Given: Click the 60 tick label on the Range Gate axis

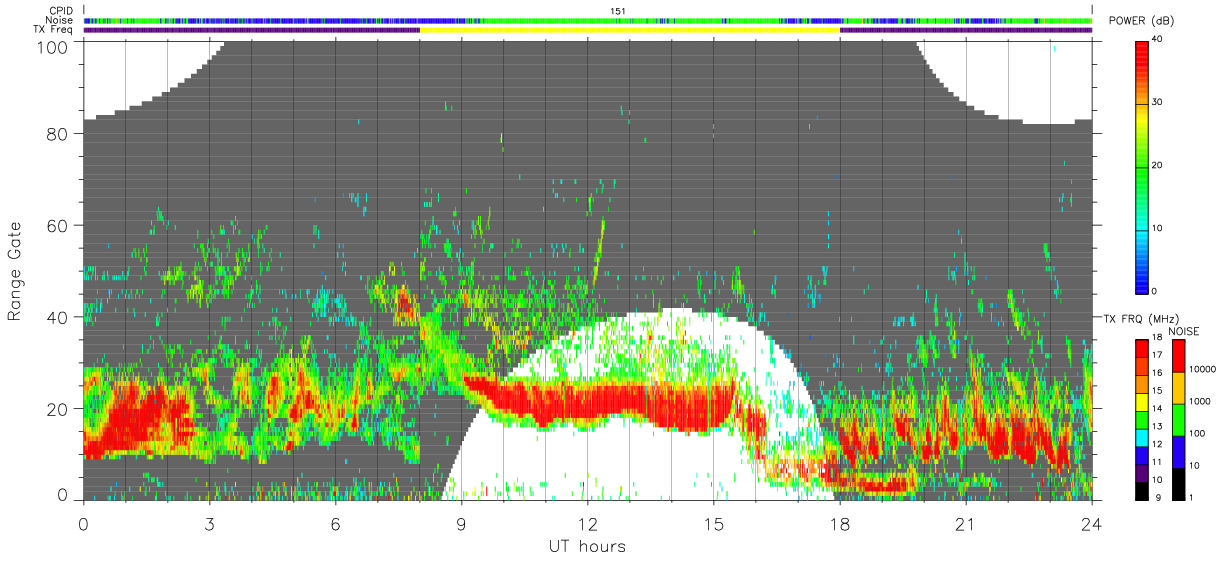Looking at the screenshot, I should [x=57, y=225].
